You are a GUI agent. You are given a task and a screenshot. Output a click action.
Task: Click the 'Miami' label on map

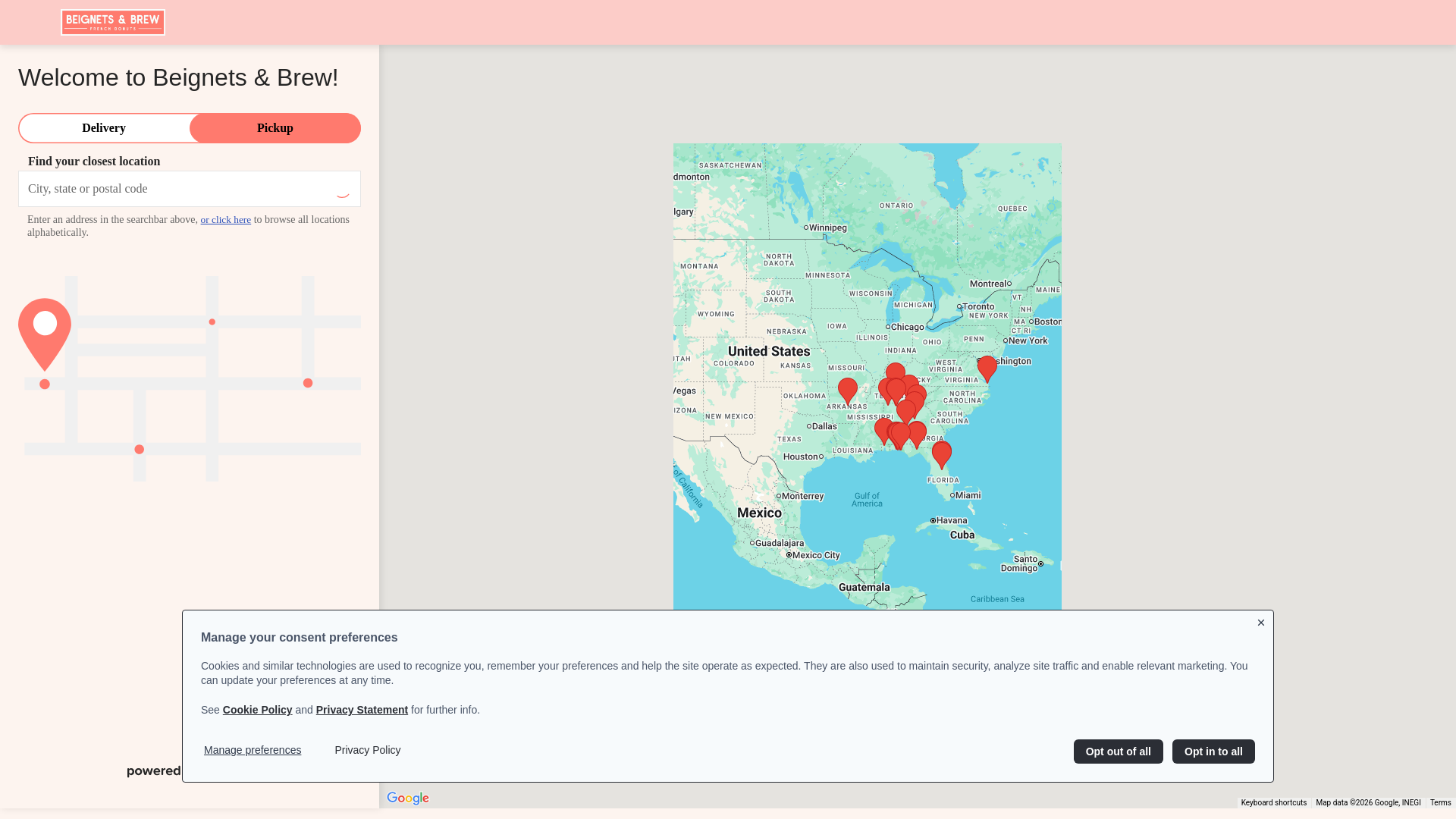click(968, 495)
